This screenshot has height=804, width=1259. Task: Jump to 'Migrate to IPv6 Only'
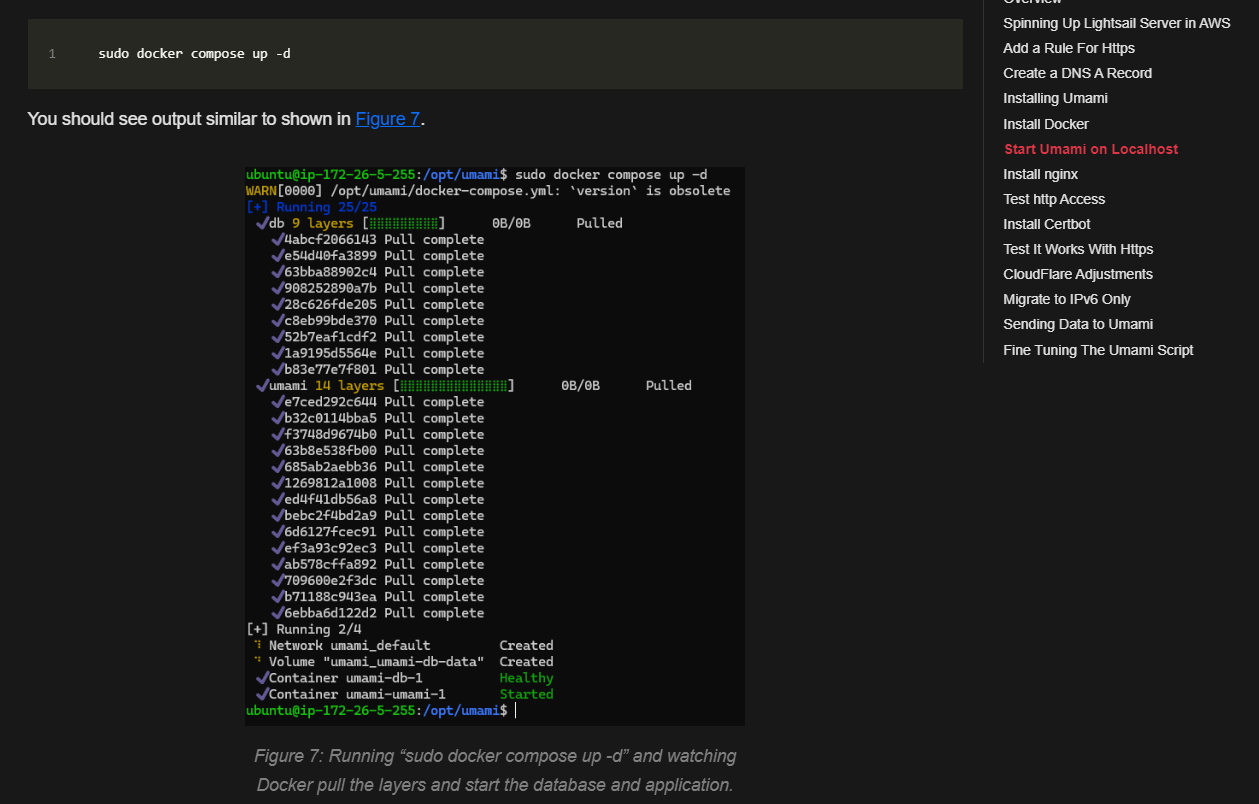[x=1066, y=299]
